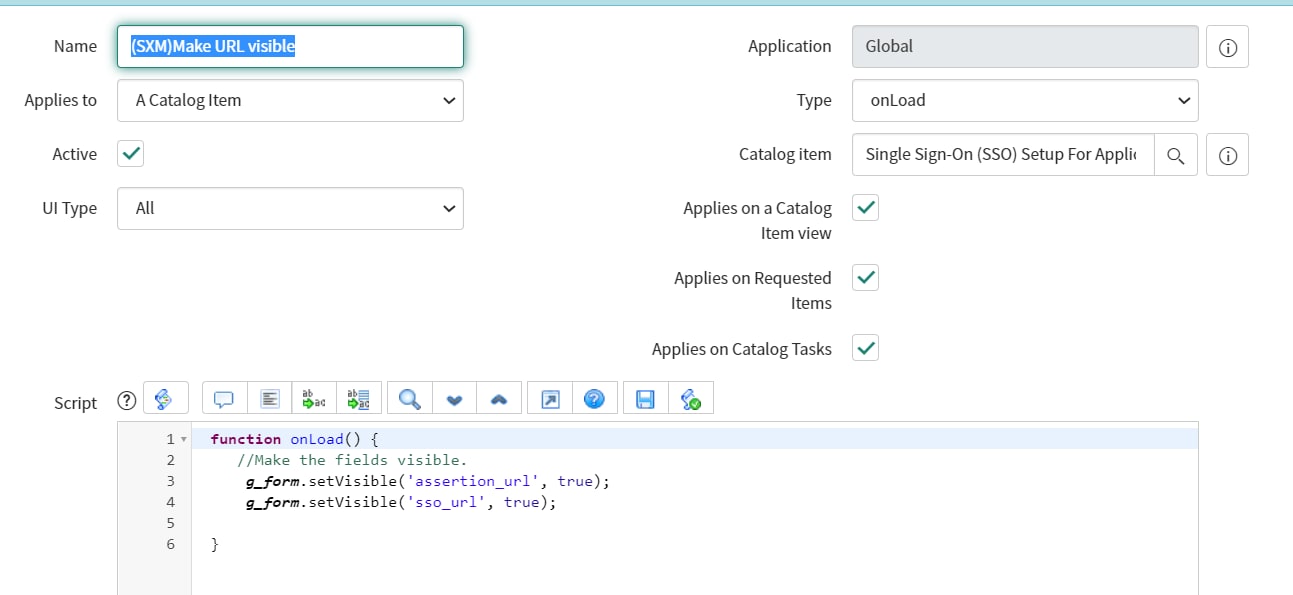Toggle full screen script editor
1293x595 pixels.
tap(550, 399)
